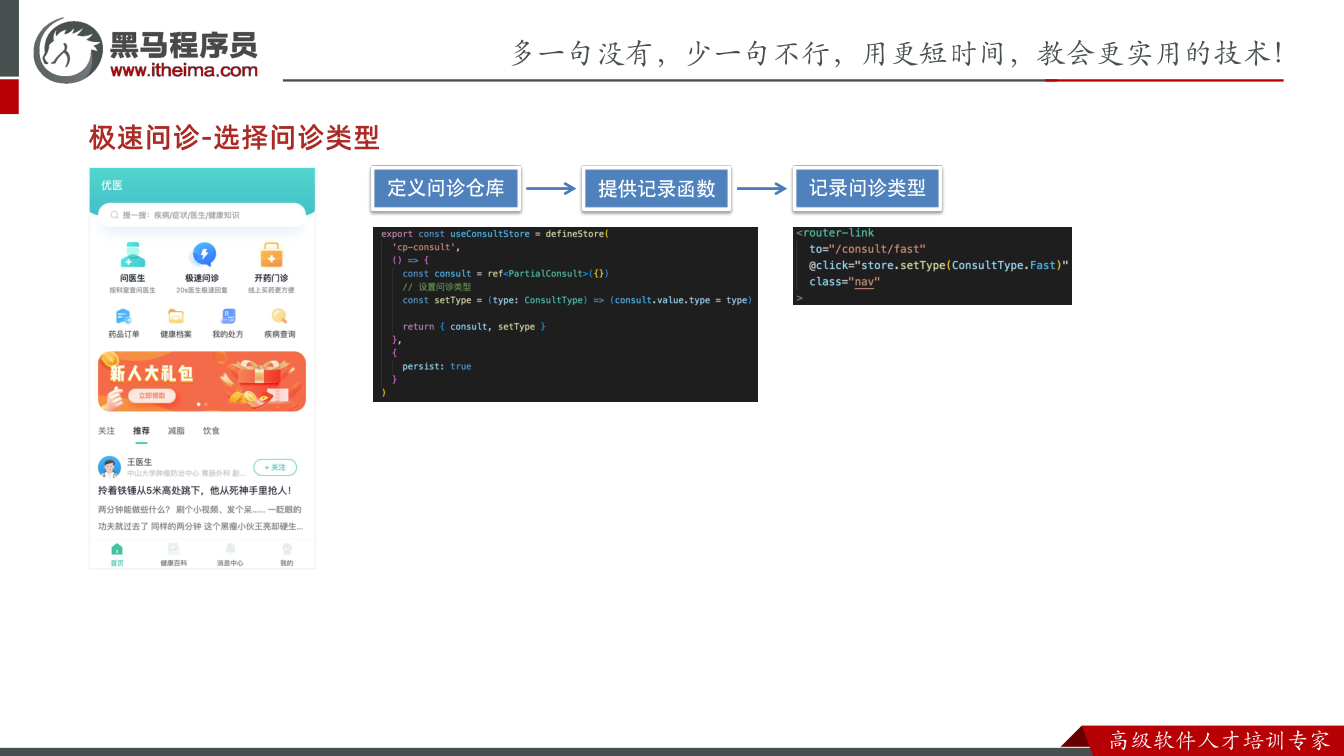
Task: Open 疾病查询 magnifier icon
Action: click(280, 316)
